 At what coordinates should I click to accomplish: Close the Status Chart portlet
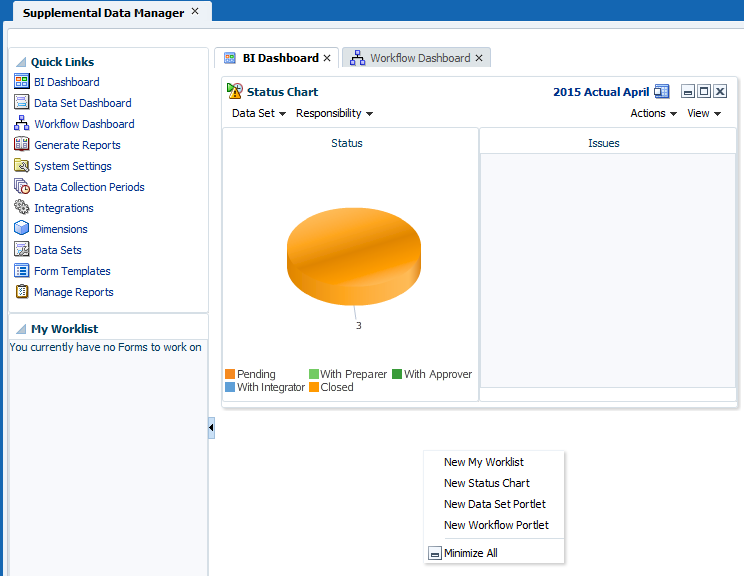pyautogui.click(x=720, y=91)
